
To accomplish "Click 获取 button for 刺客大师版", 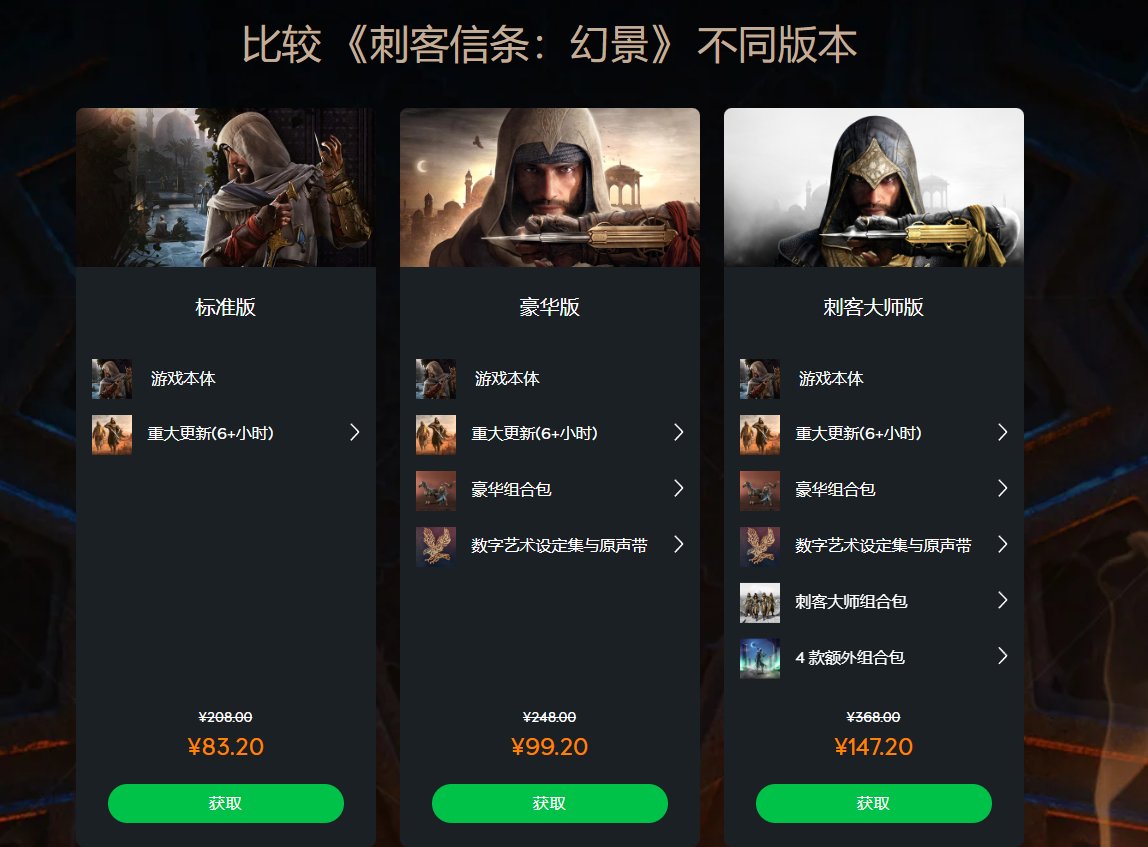I will [873, 803].
